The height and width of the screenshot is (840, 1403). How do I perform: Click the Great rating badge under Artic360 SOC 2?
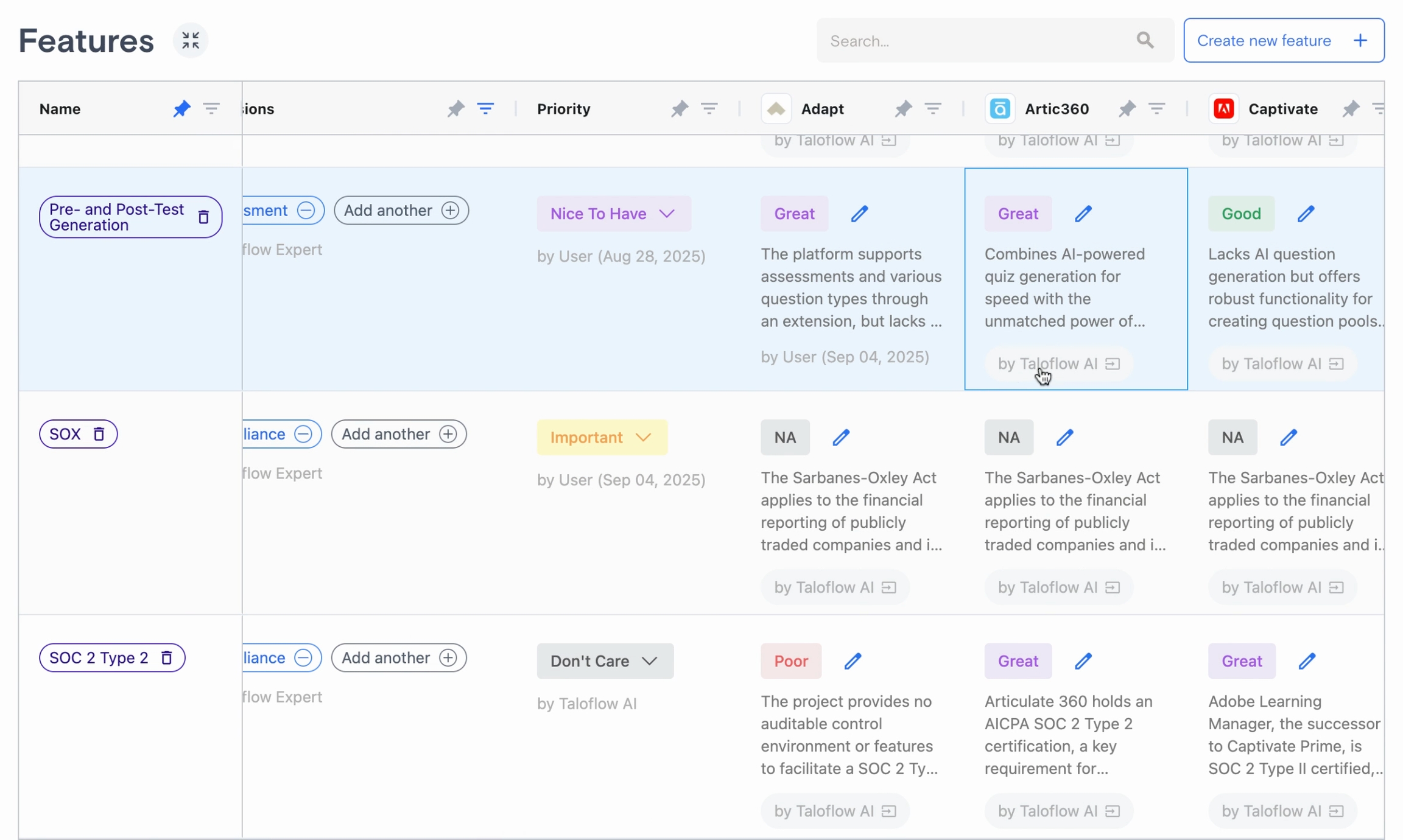[1018, 661]
